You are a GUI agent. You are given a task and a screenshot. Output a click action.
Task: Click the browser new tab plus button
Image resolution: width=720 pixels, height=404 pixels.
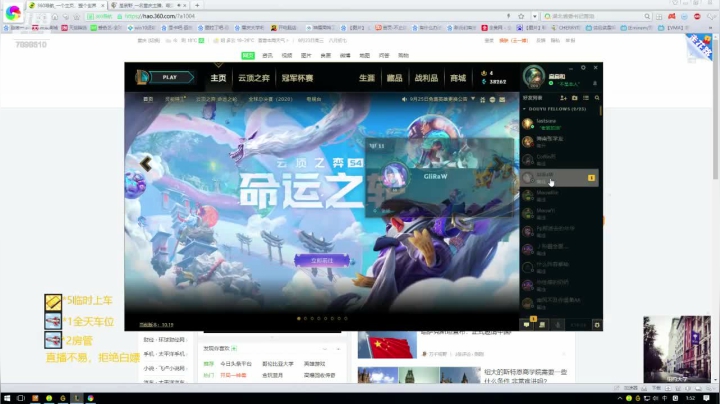[x=197, y=5]
